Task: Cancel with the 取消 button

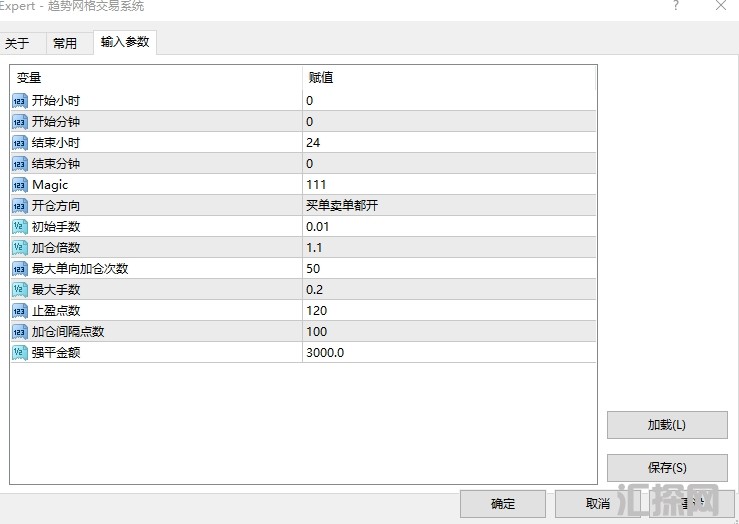Action: 598,504
